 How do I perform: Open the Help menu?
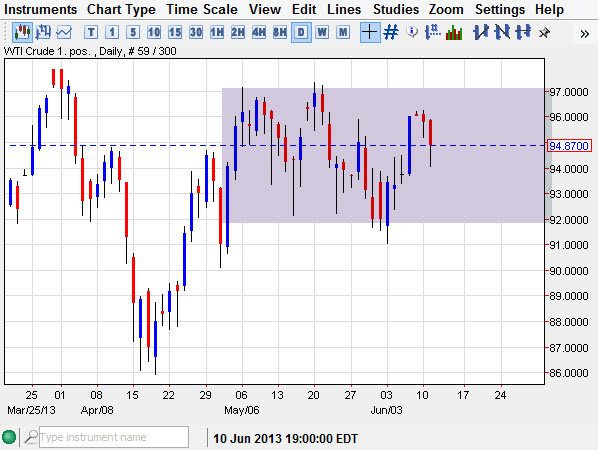point(549,9)
